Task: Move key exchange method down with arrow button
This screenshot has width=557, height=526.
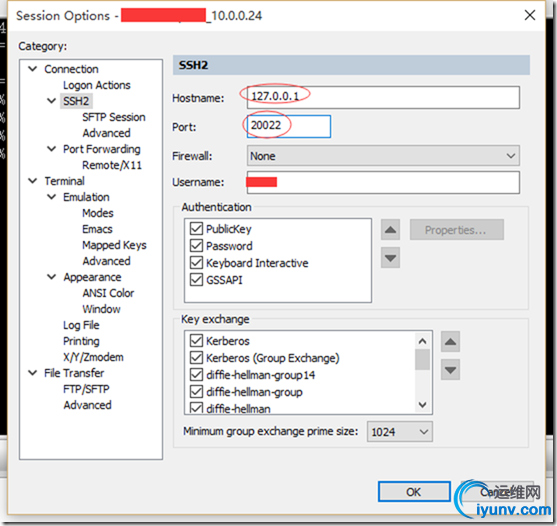Action: click(x=450, y=370)
